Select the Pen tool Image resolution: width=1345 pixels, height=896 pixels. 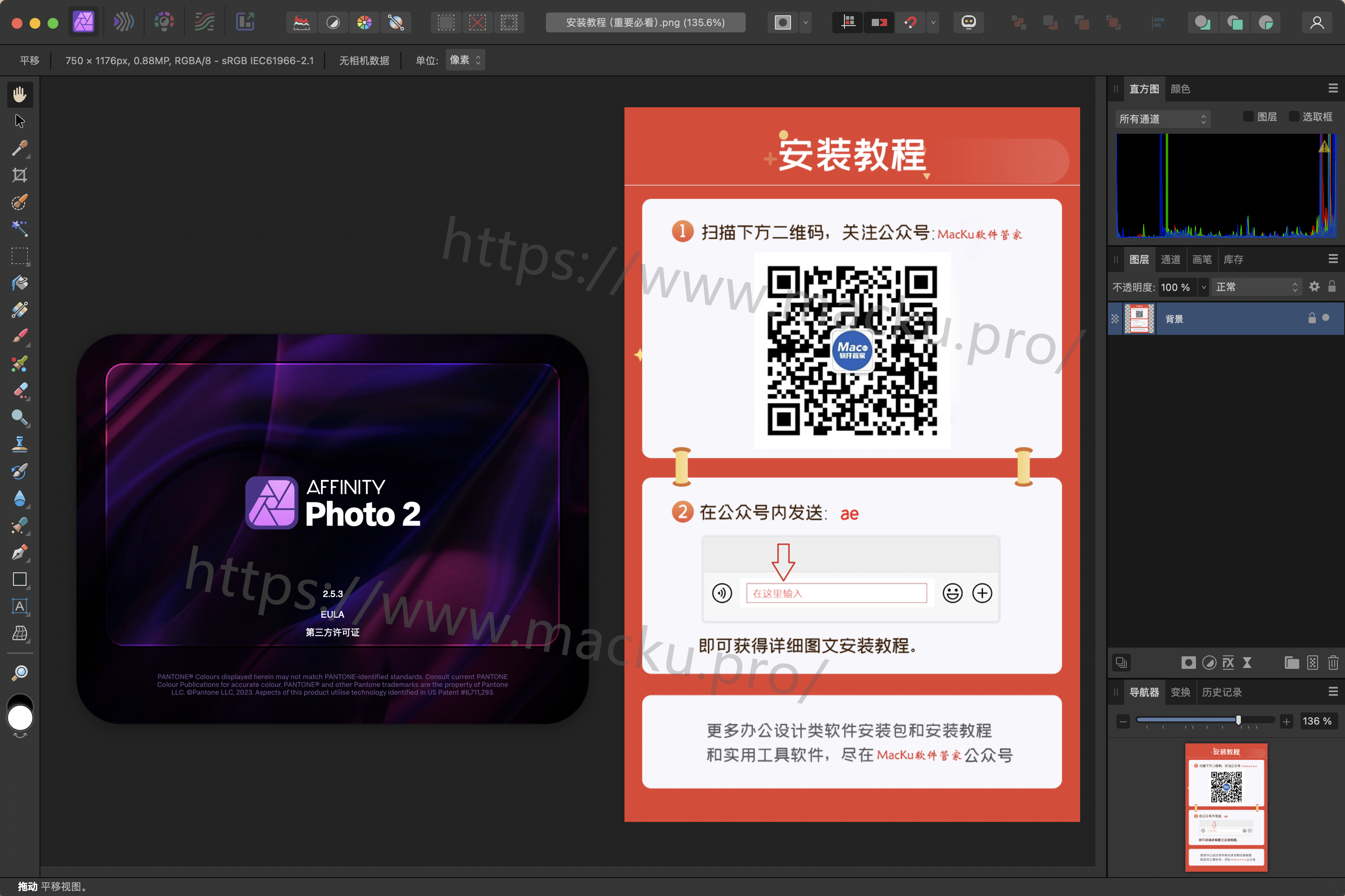20,552
